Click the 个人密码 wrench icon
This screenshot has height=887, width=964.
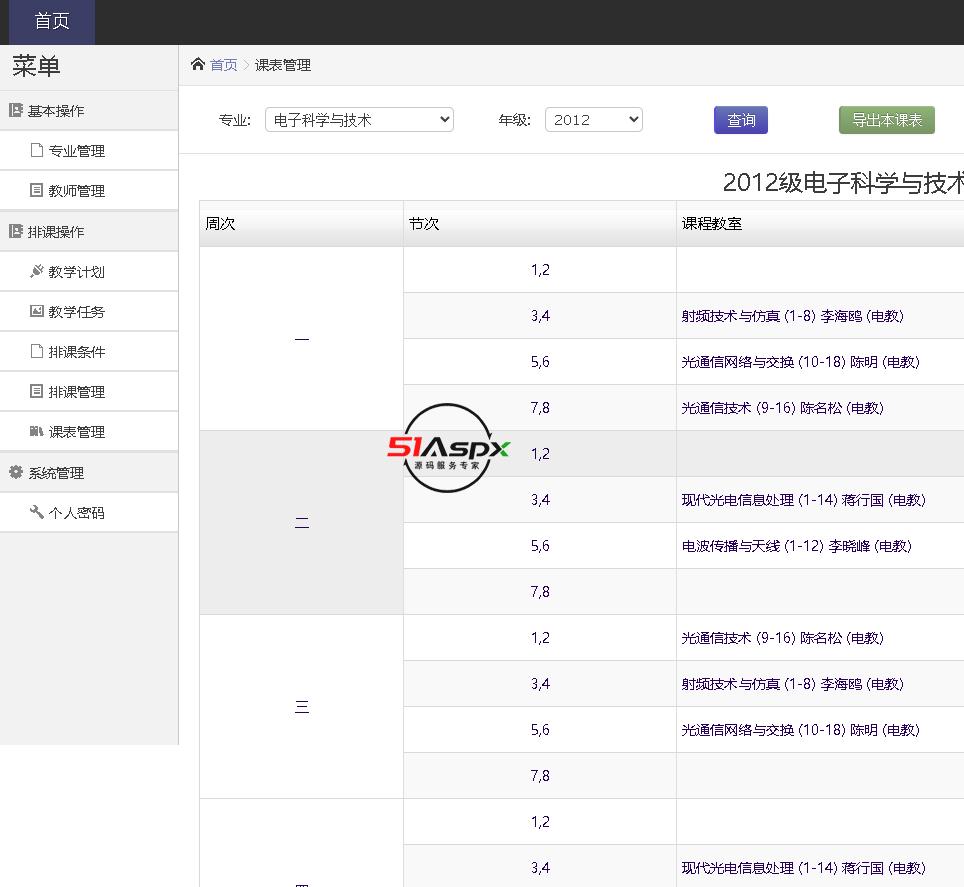click(37, 513)
